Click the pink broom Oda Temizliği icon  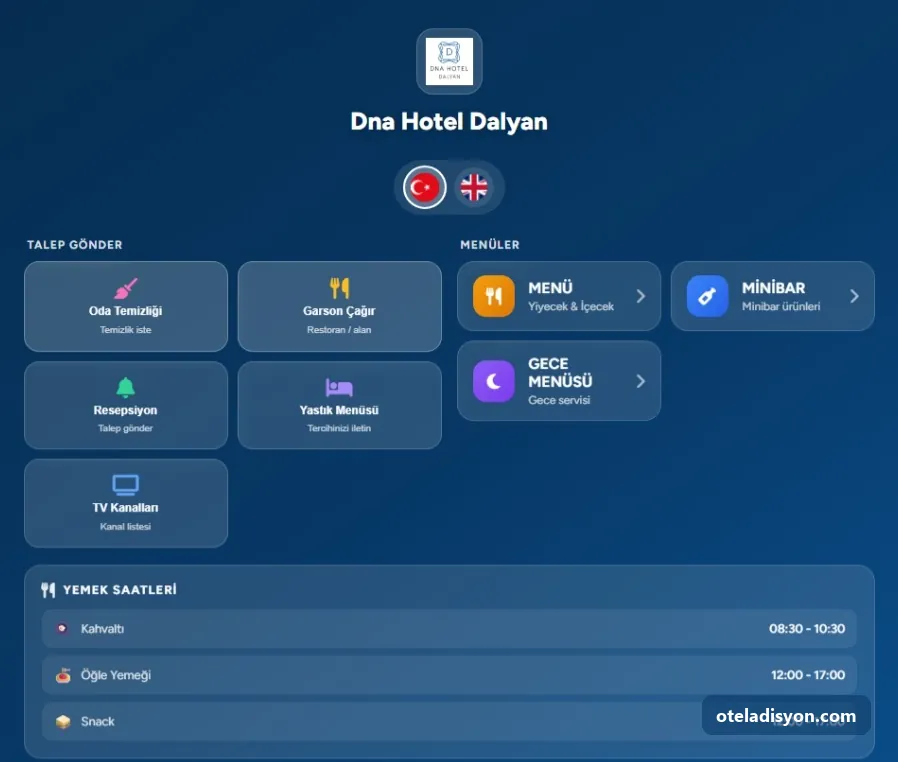click(x=125, y=289)
